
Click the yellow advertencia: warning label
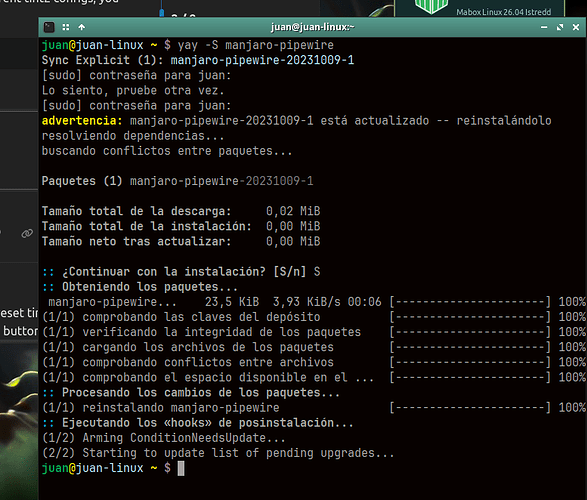point(82,121)
